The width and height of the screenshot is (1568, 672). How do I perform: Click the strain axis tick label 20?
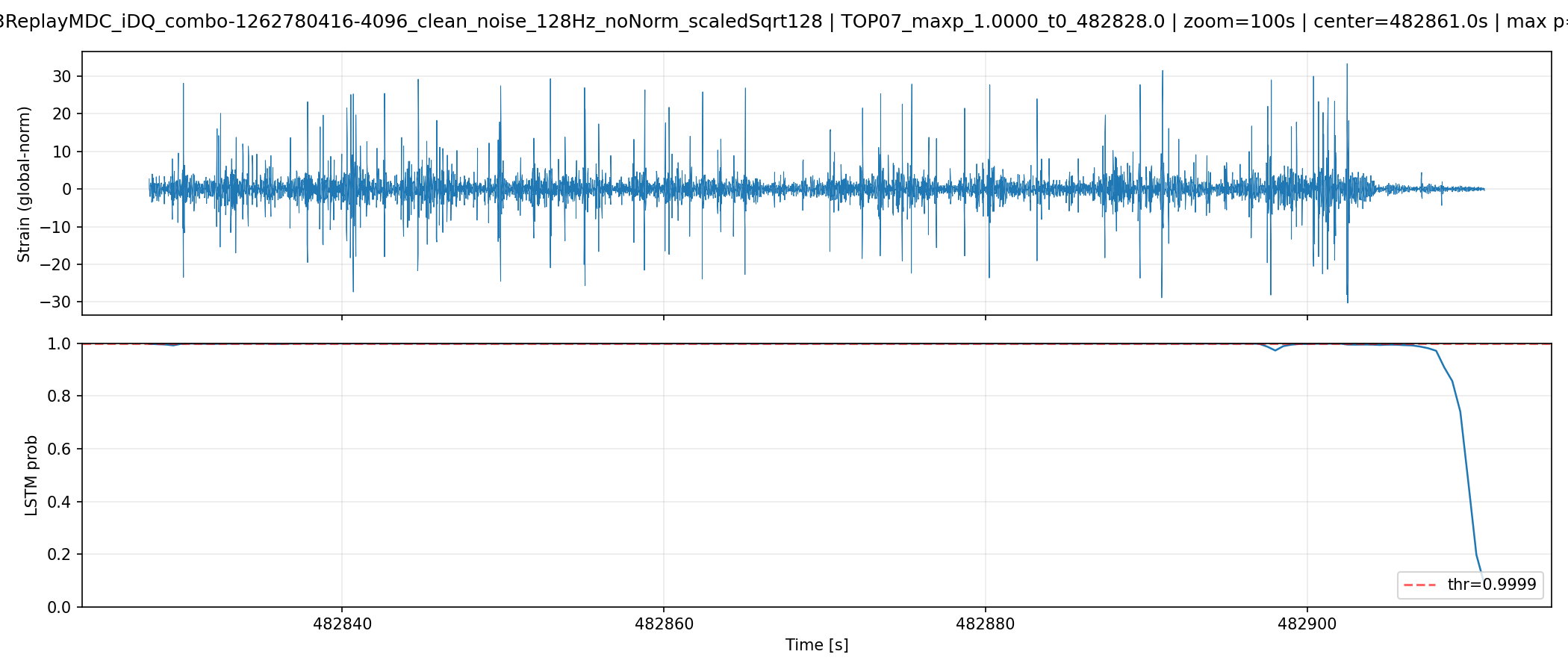coord(62,114)
